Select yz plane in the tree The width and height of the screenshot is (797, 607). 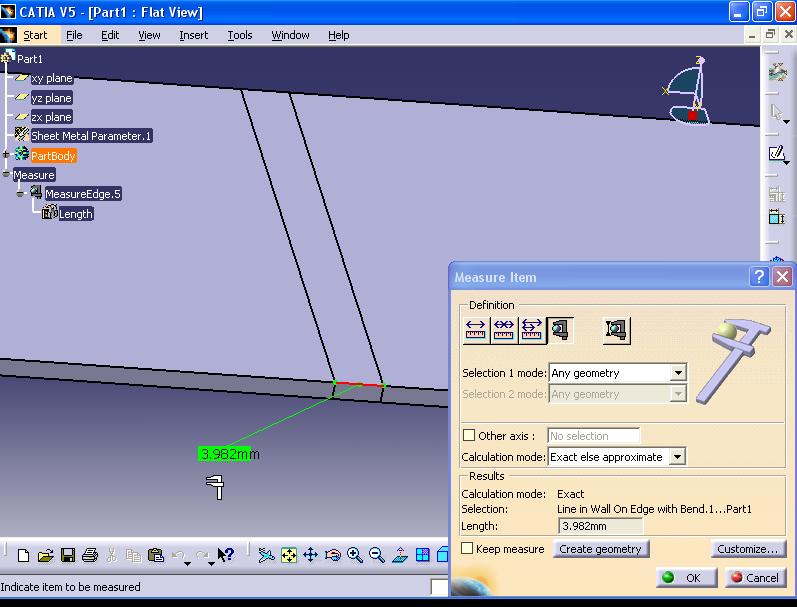pos(51,98)
